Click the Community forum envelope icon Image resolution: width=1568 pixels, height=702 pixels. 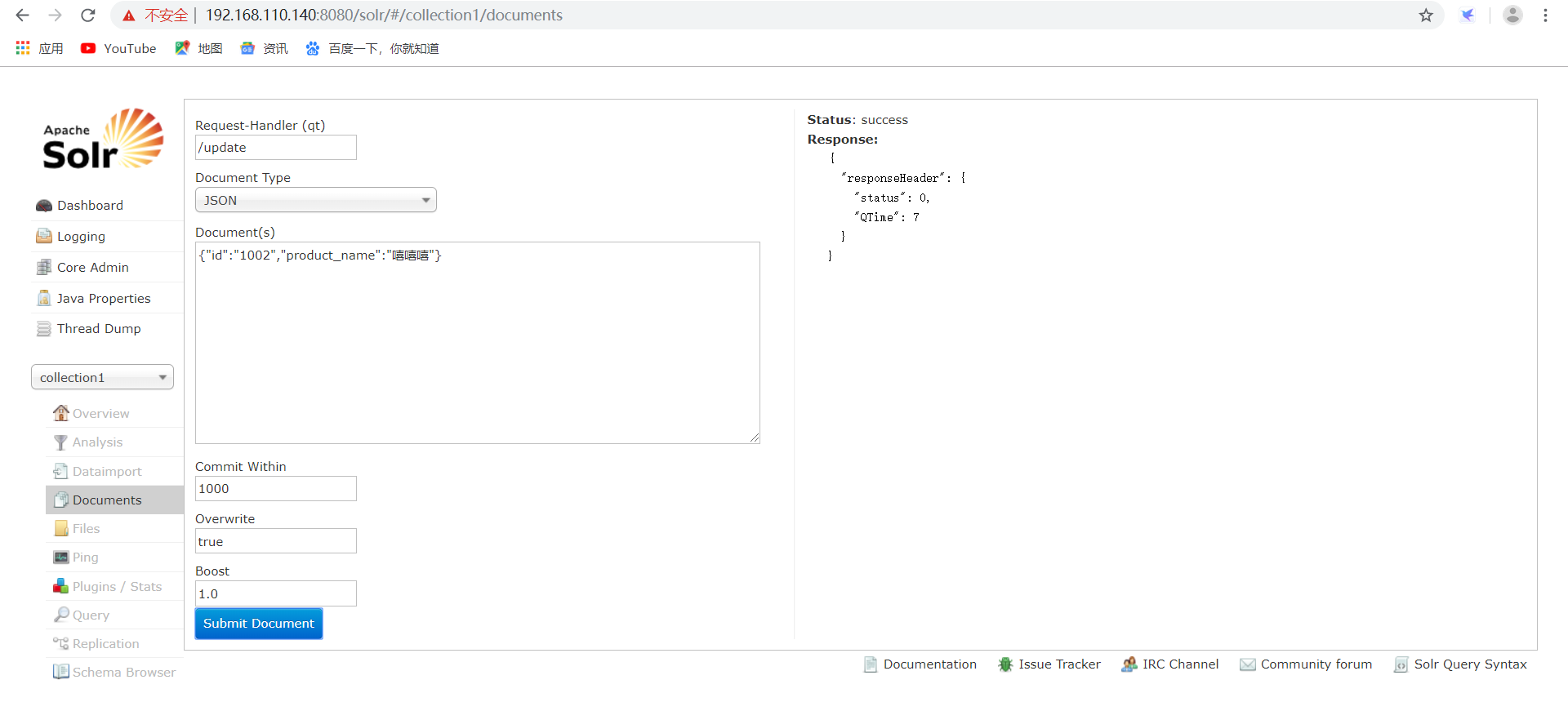[x=1248, y=664]
